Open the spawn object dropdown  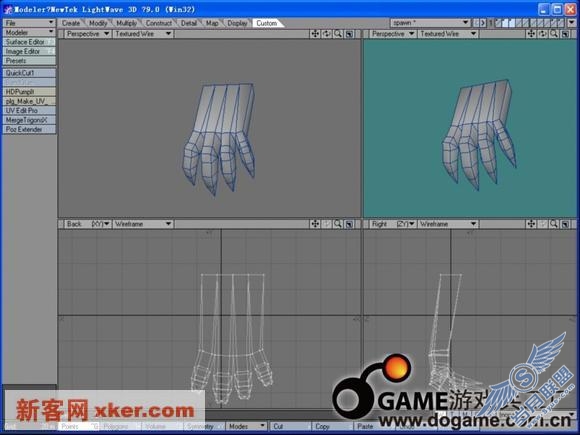point(431,23)
